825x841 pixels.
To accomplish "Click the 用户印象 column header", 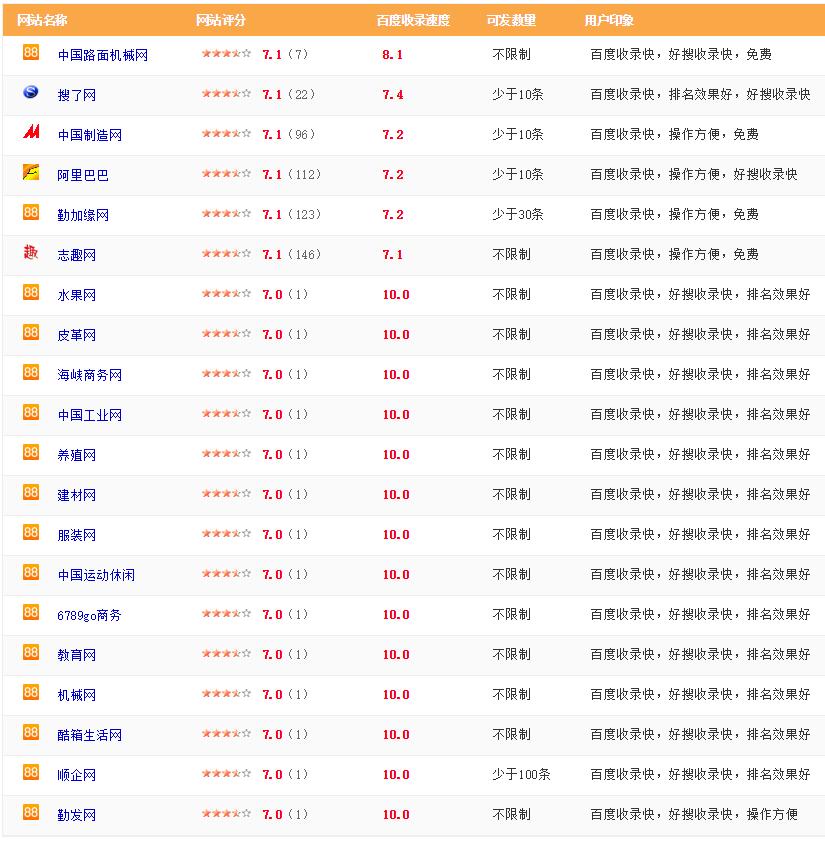I will pos(609,20).
